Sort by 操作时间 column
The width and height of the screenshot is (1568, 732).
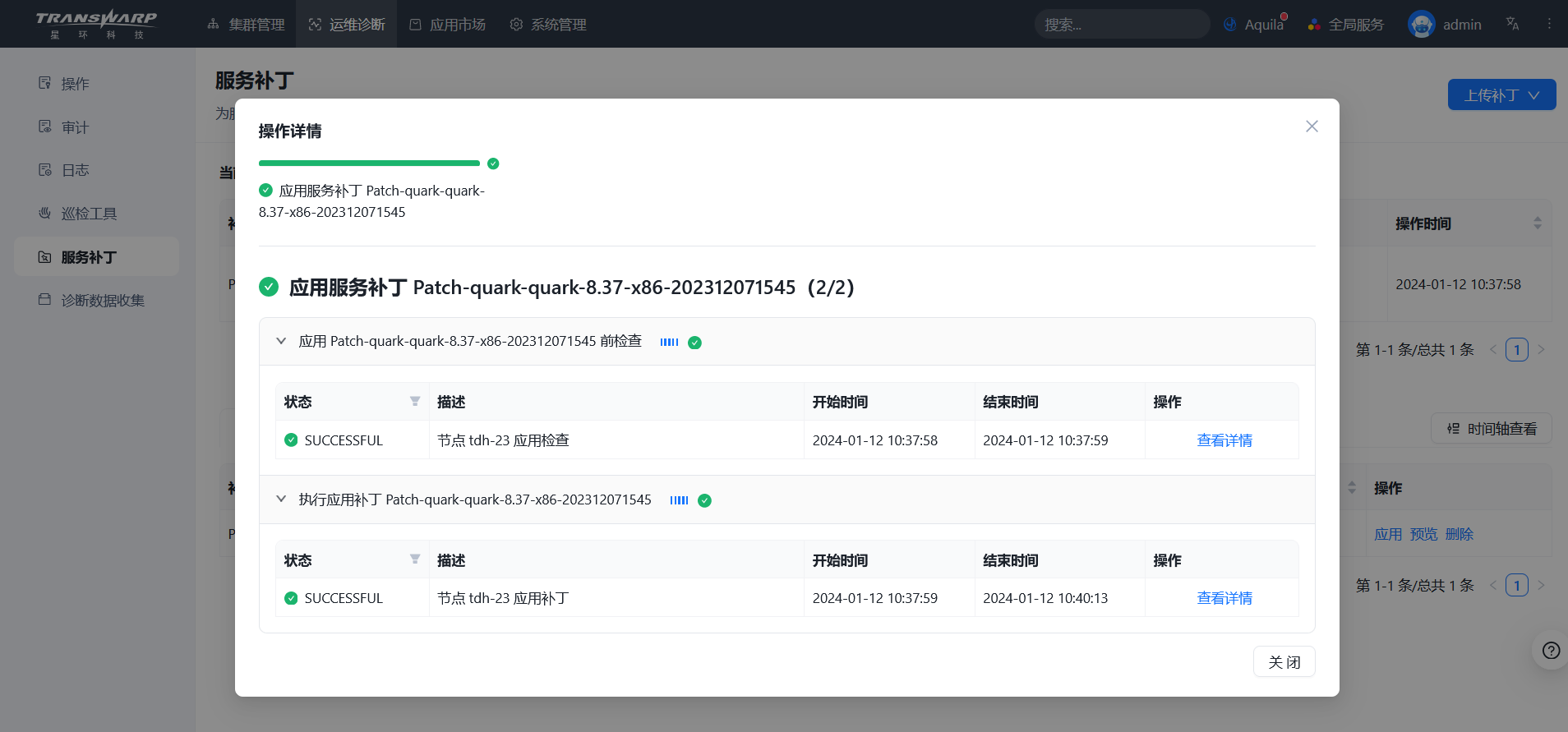1538,223
